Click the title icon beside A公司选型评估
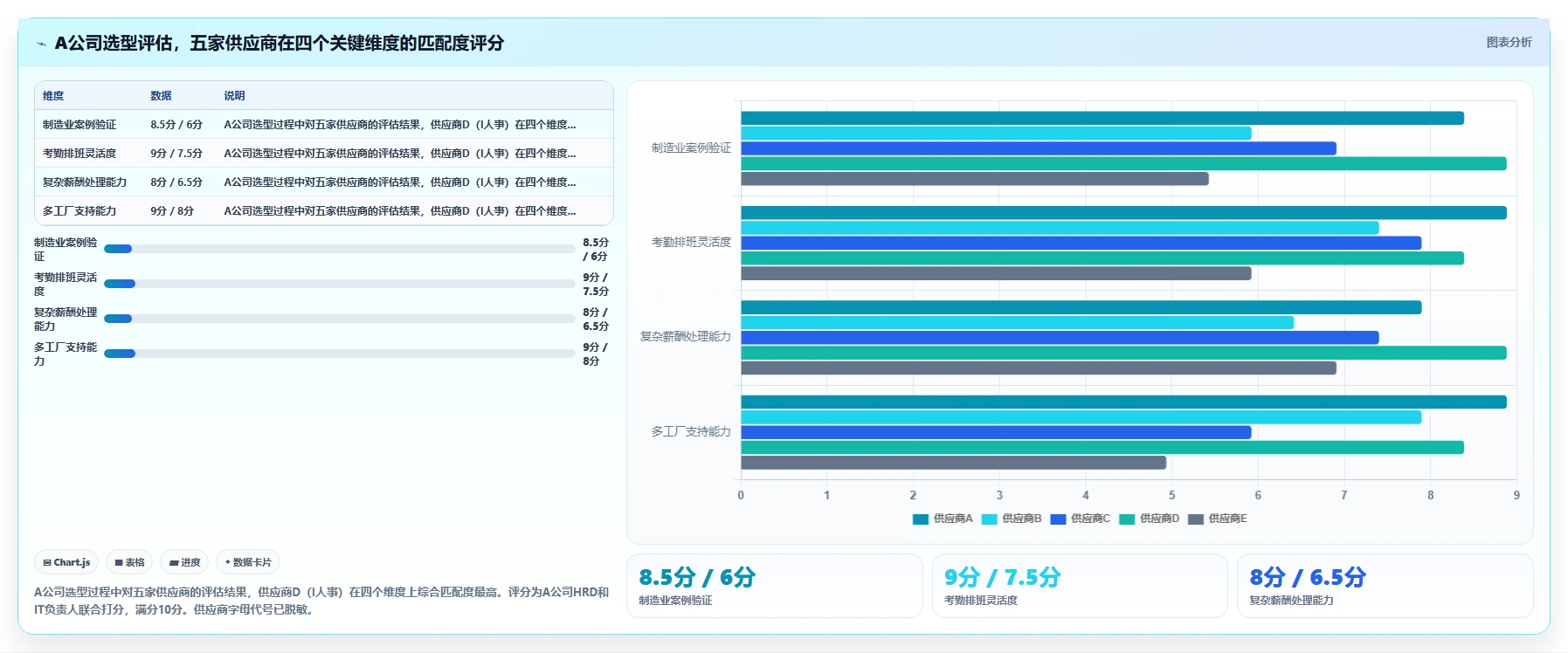 pos(41,44)
